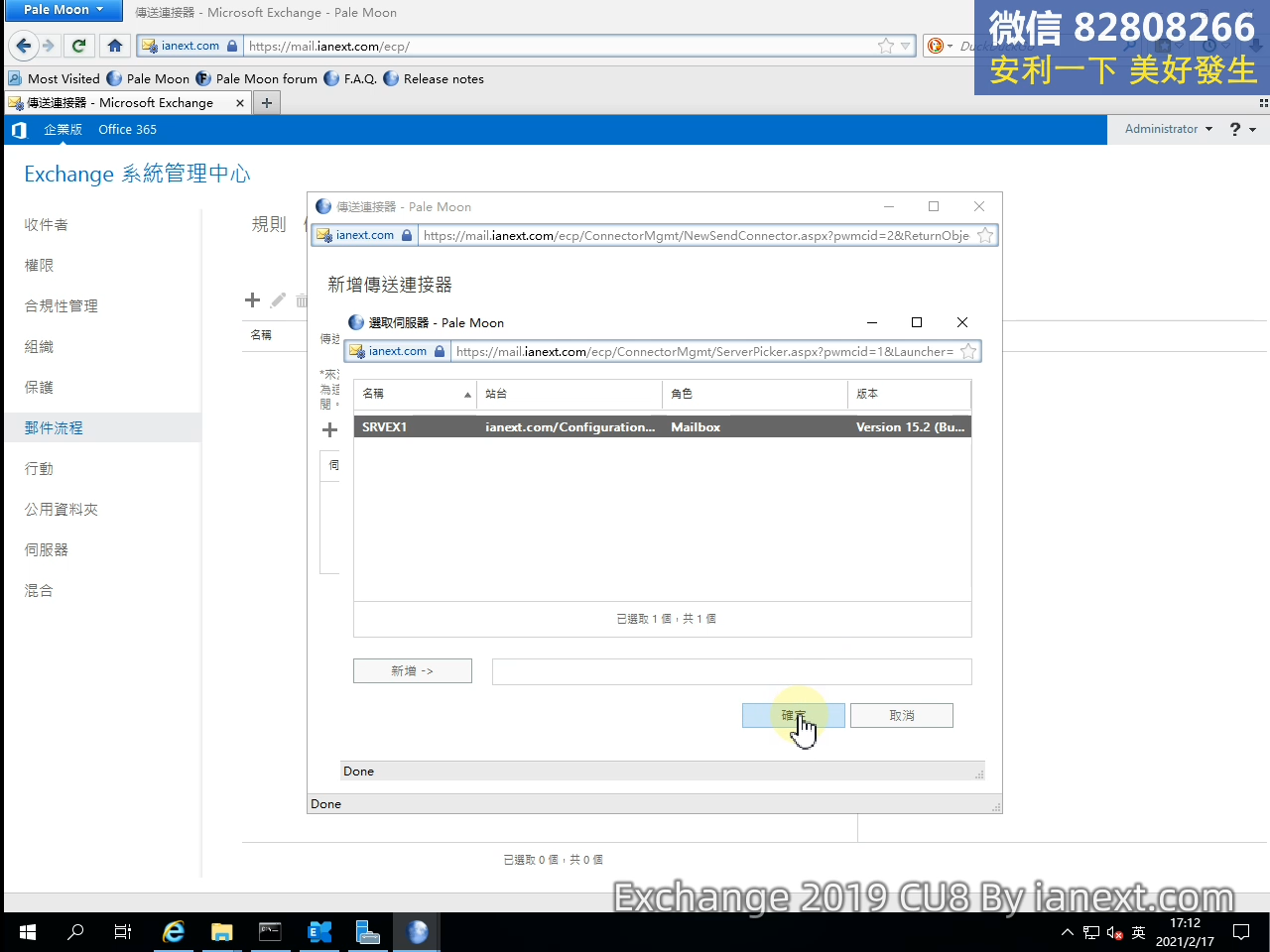The width and height of the screenshot is (1270, 952).
Task: Open the Pale Moon bookmark link
Action: (148, 78)
